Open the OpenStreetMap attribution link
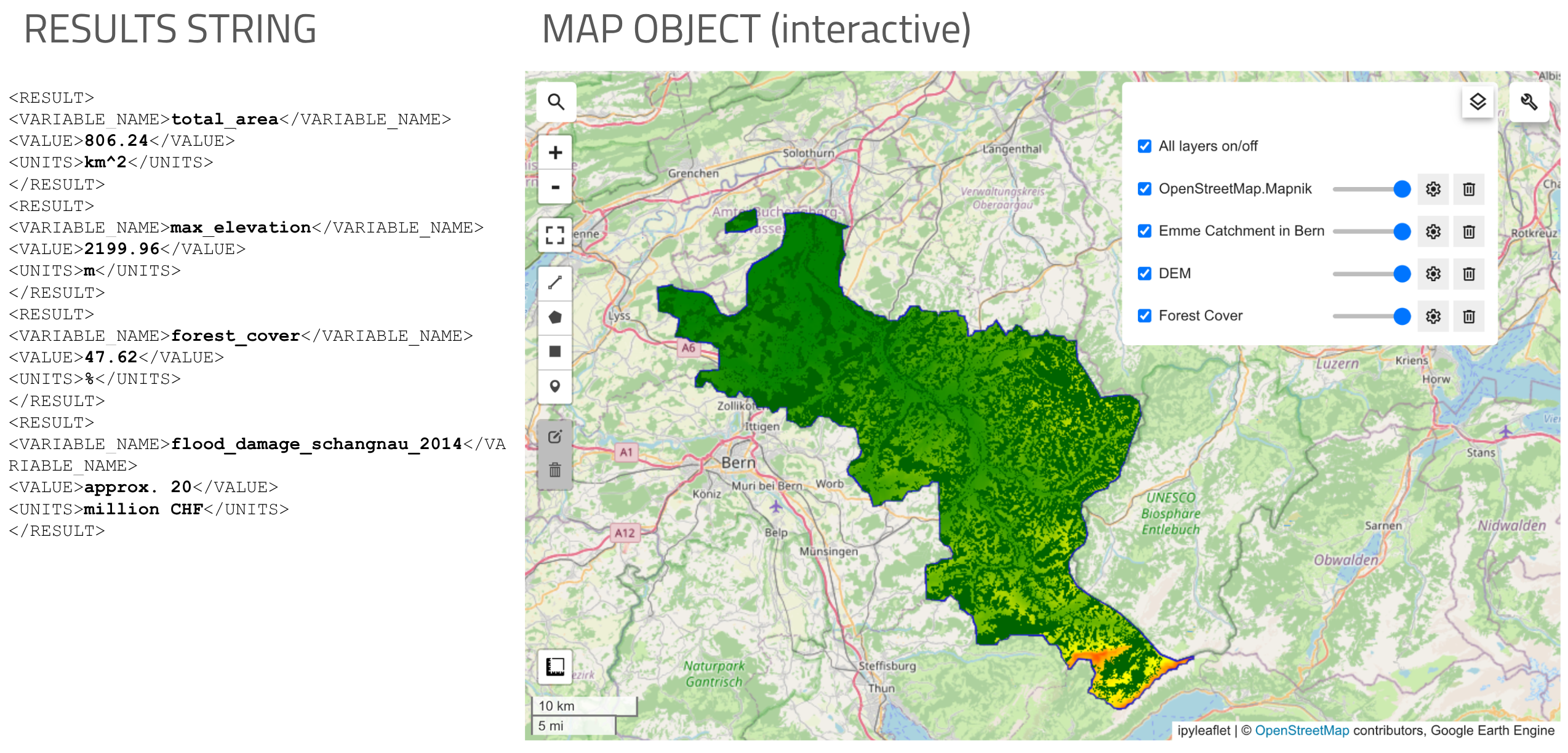This screenshot has height=753, width=1568. pyautogui.click(x=1302, y=730)
